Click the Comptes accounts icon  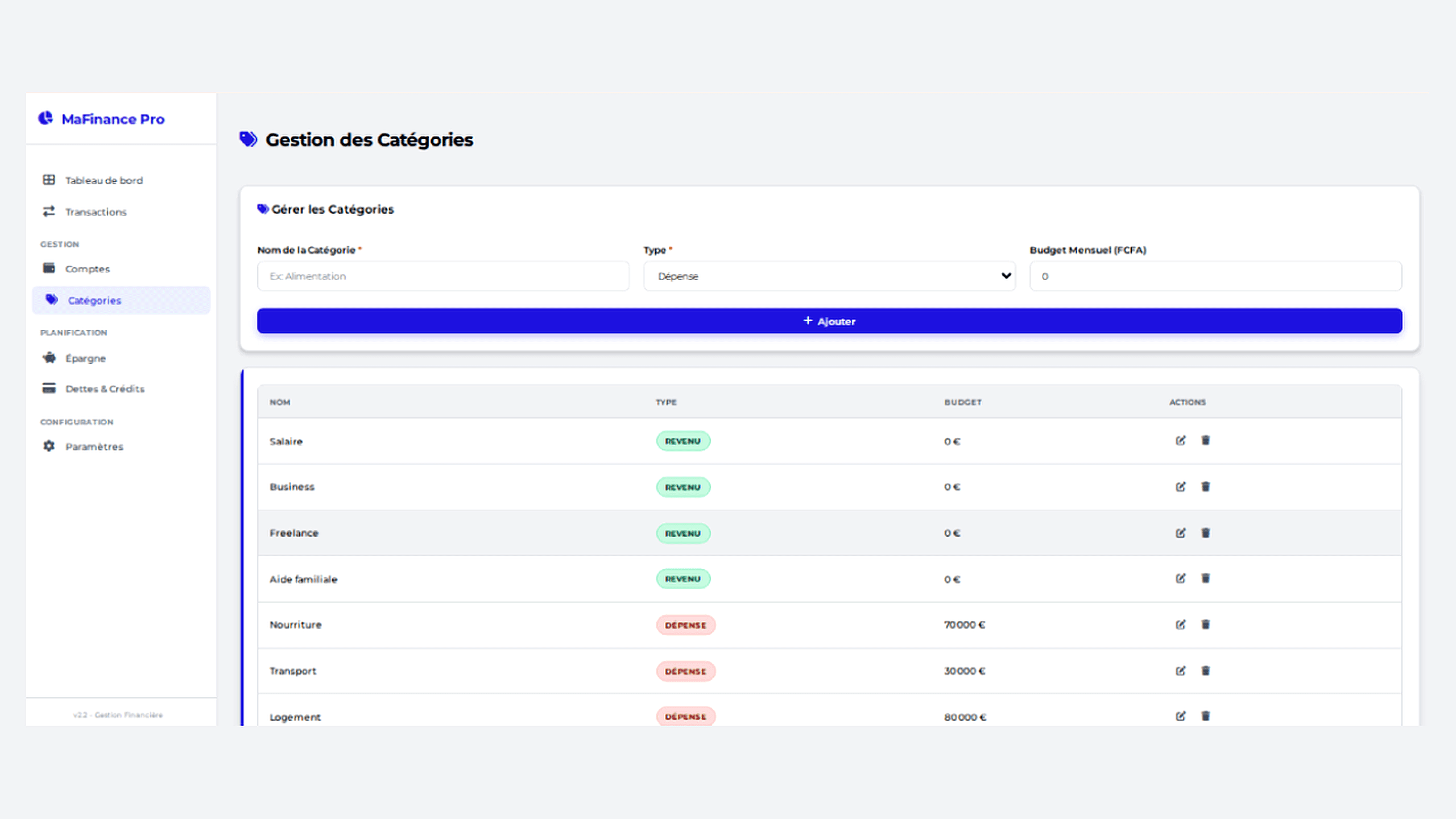pyautogui.click(x=49, y=268)
